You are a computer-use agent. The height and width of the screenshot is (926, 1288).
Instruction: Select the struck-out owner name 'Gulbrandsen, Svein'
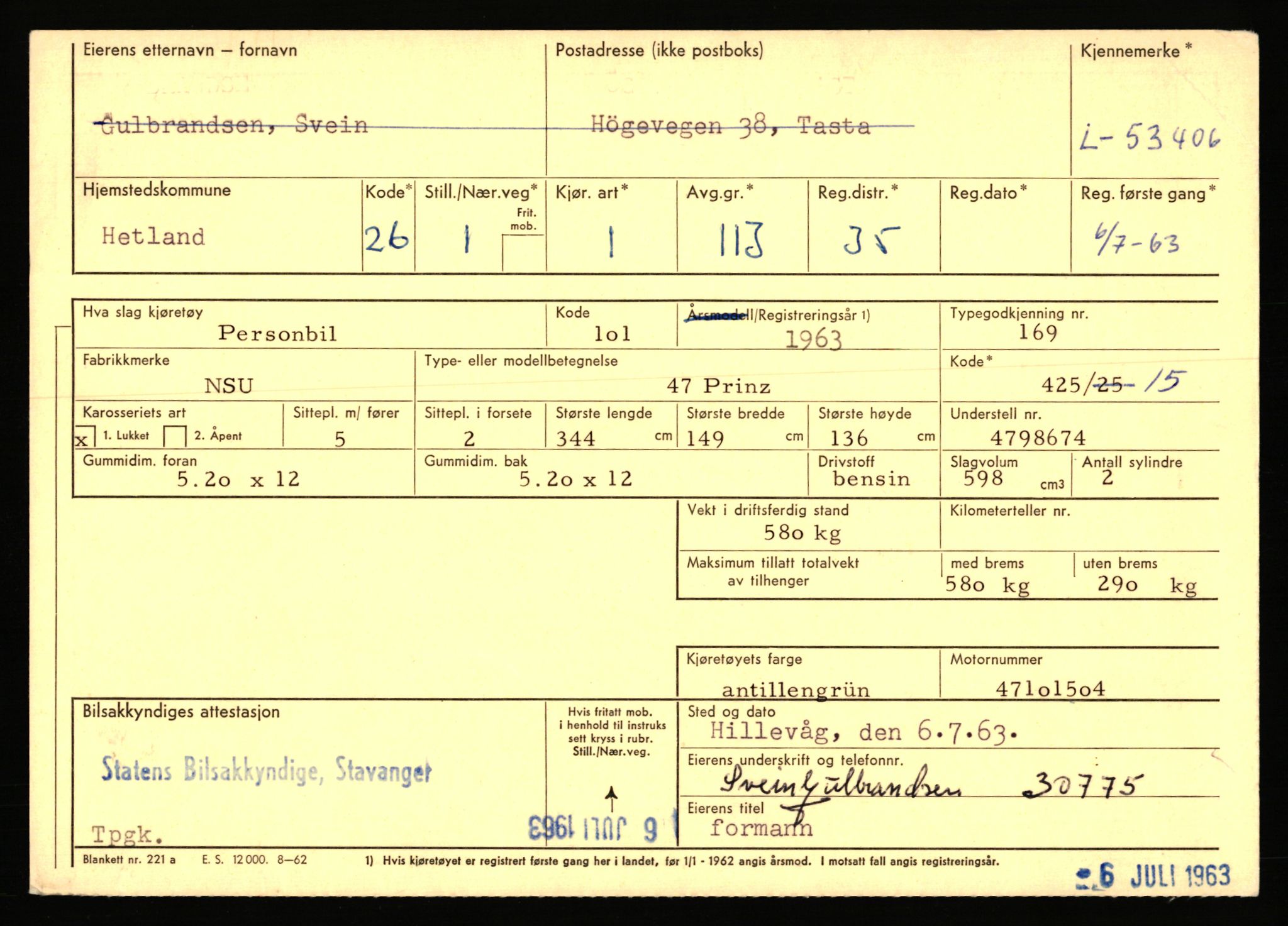(x=231, y=125)
